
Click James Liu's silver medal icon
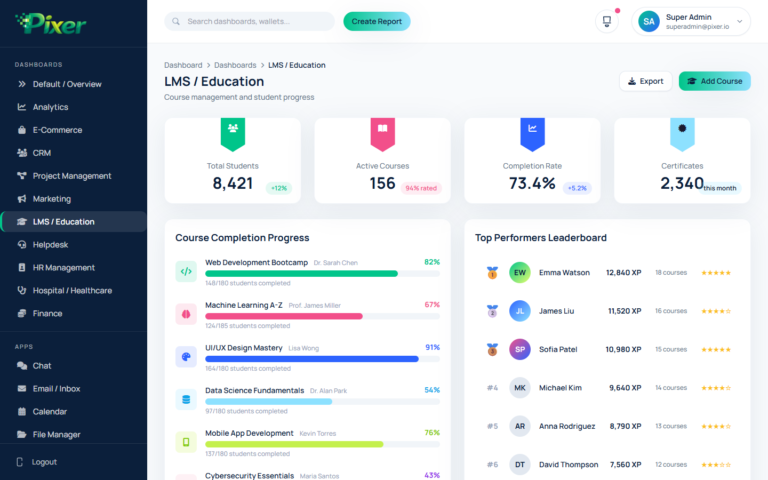pos(492,311)
